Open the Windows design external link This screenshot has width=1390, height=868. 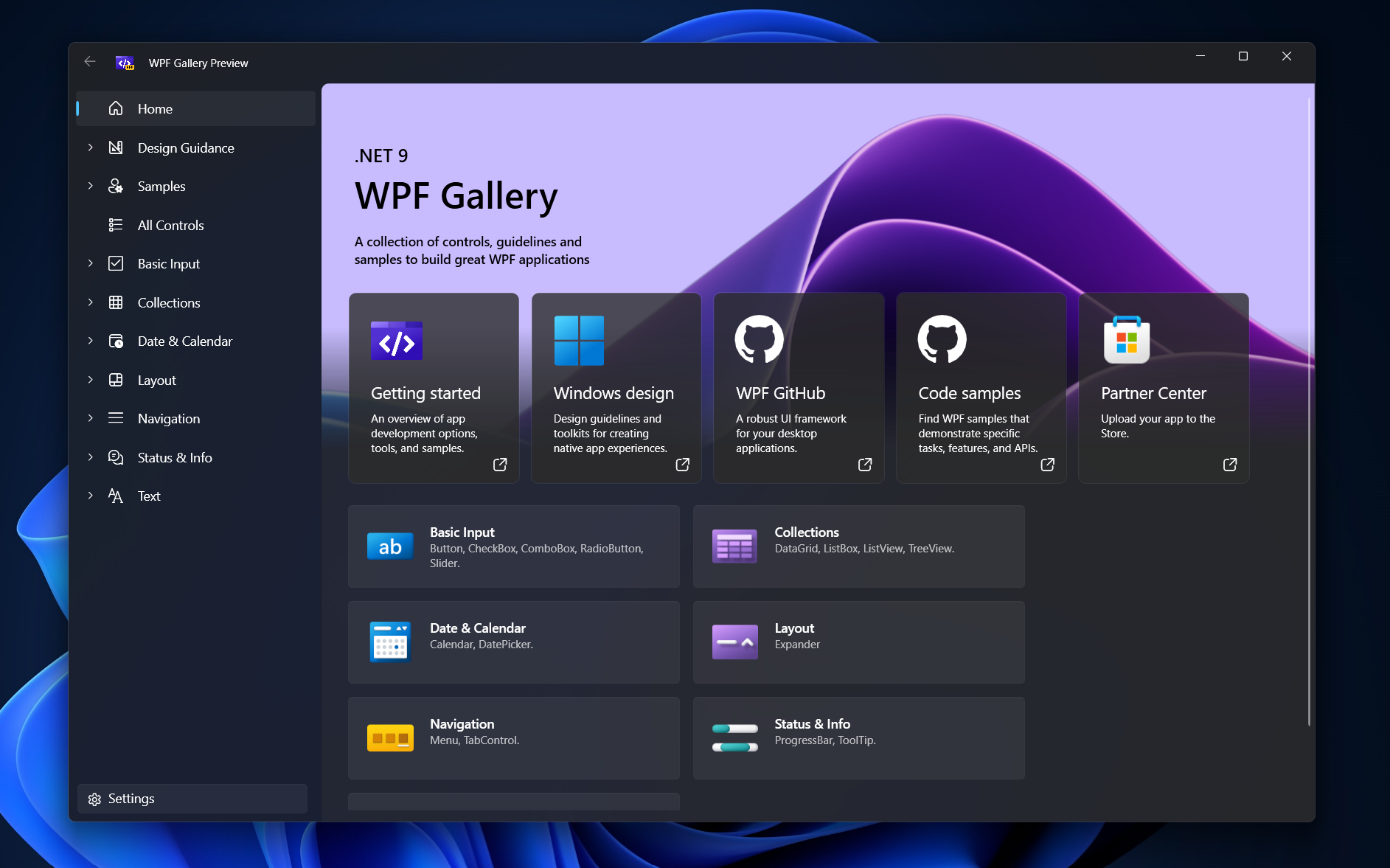click(681, 465)
